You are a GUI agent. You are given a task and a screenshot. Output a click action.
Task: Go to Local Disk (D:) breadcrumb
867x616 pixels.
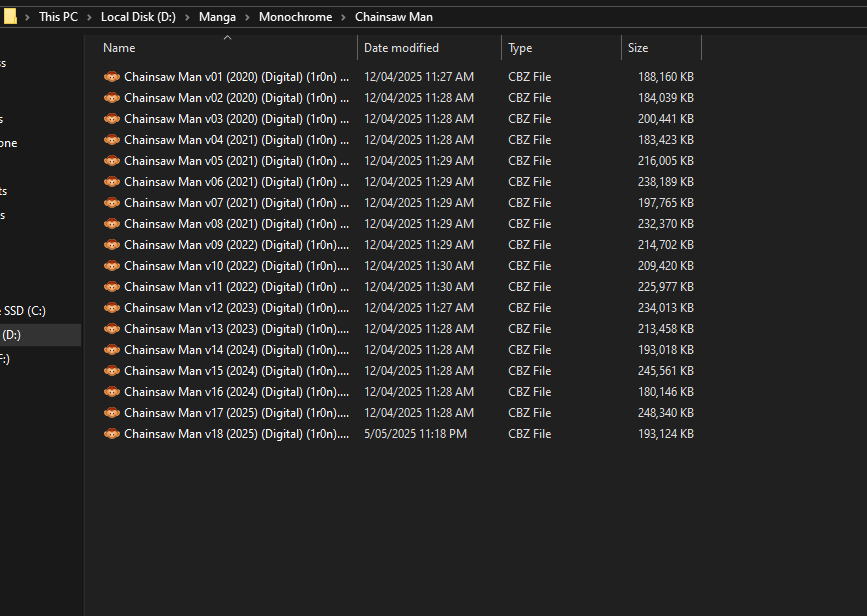point(138,17)
